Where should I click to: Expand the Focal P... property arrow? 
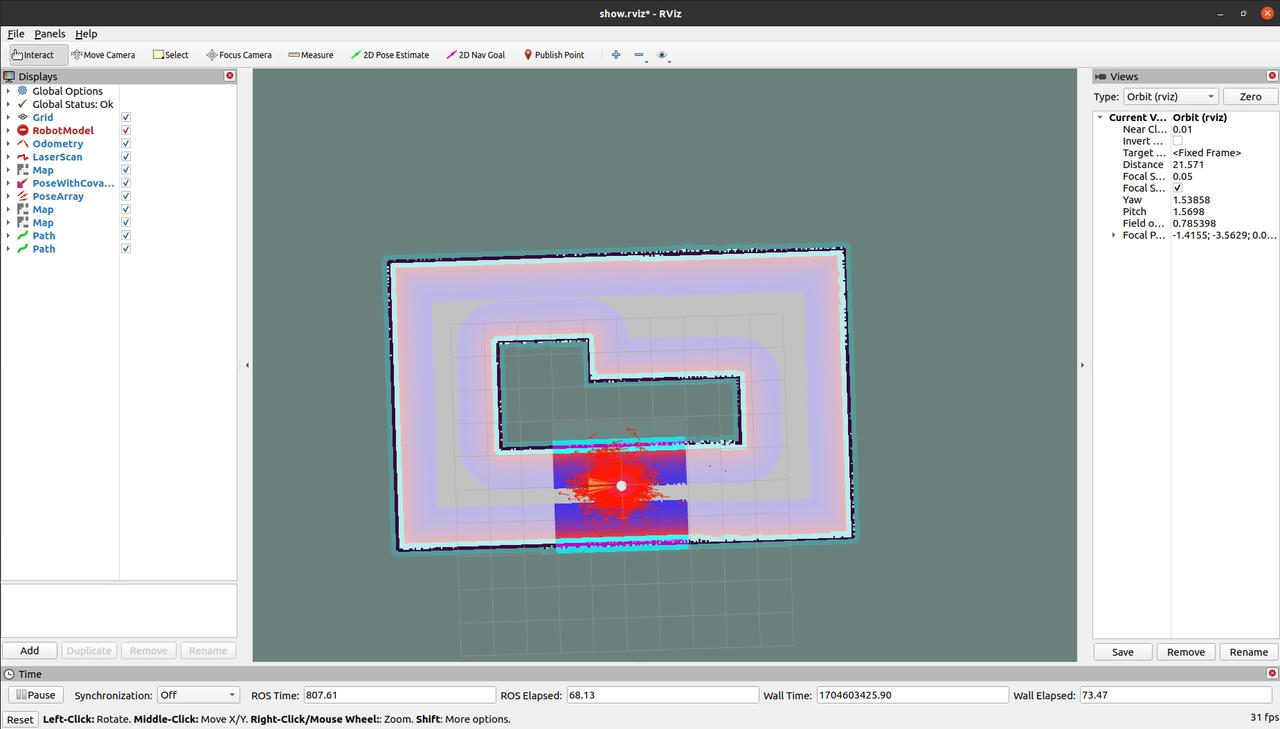1114,235
